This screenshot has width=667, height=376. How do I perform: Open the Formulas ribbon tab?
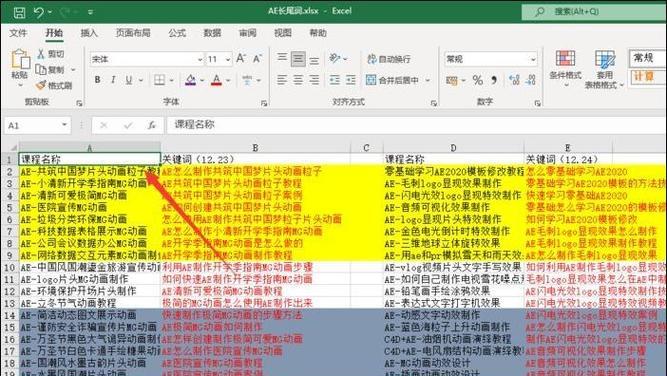pos(177,33)
